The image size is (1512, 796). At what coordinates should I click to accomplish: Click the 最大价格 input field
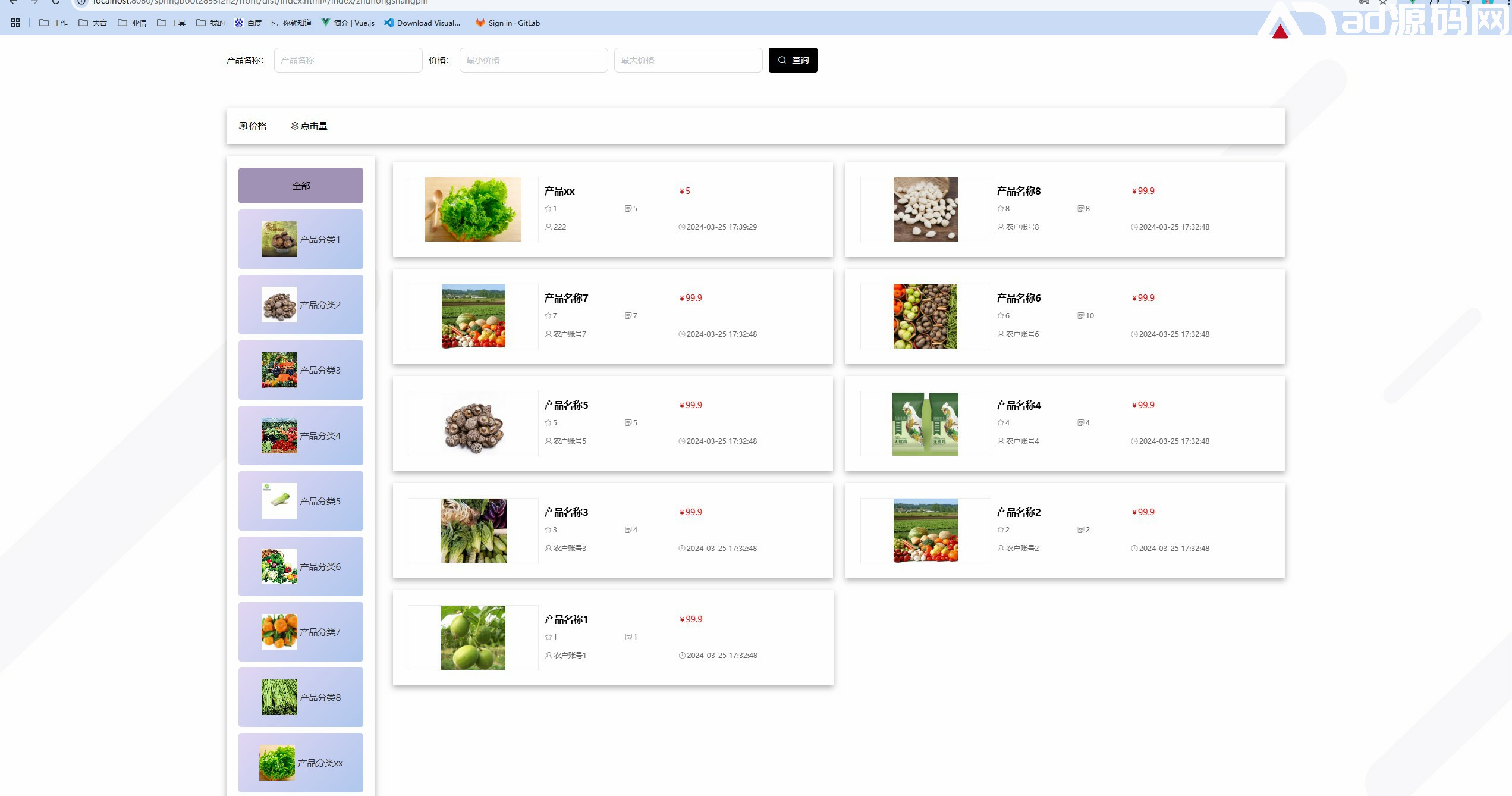coord(688,60)
